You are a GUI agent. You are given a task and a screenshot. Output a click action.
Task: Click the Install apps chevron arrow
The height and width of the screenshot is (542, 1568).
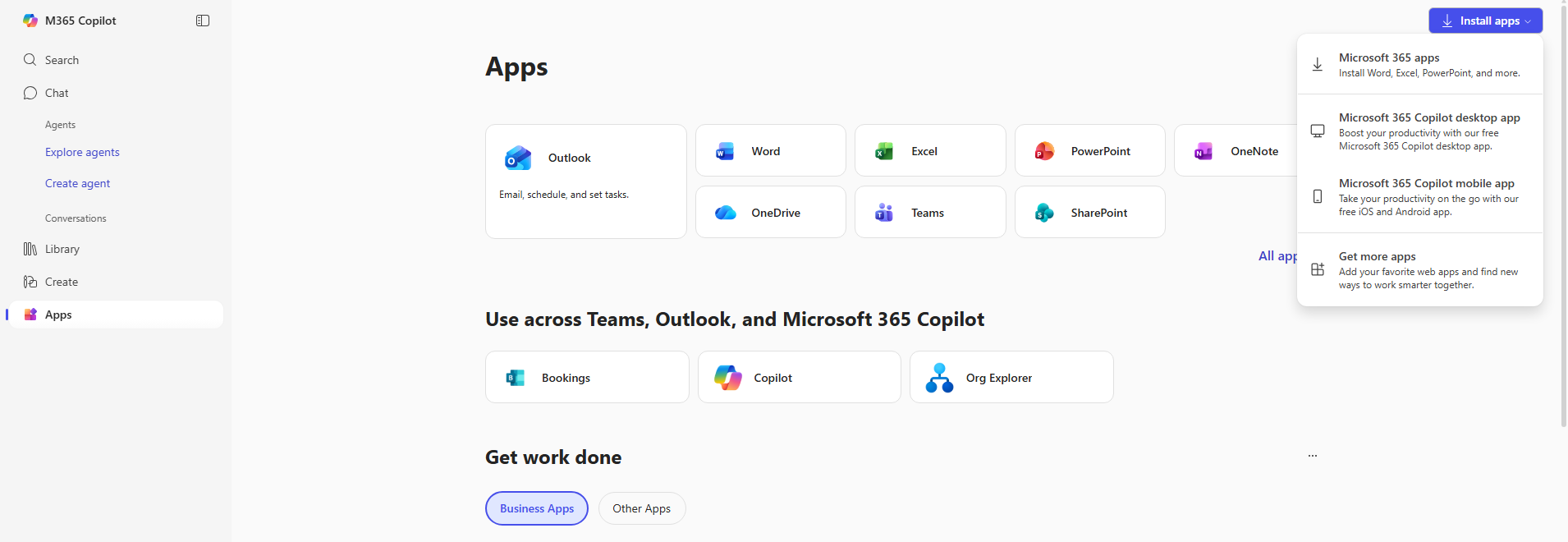tap(1528, 21)
